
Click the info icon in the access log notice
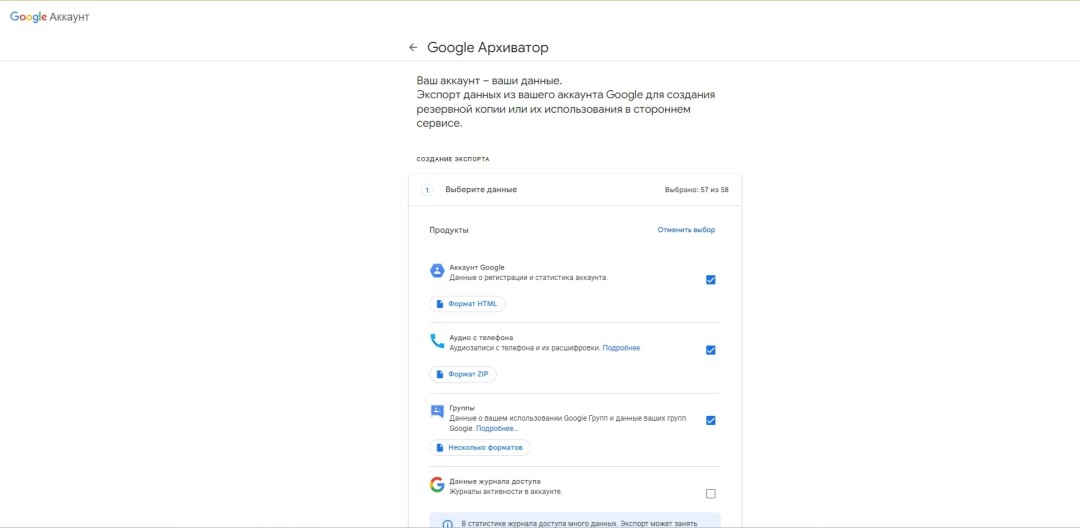[x=447, y=523]
